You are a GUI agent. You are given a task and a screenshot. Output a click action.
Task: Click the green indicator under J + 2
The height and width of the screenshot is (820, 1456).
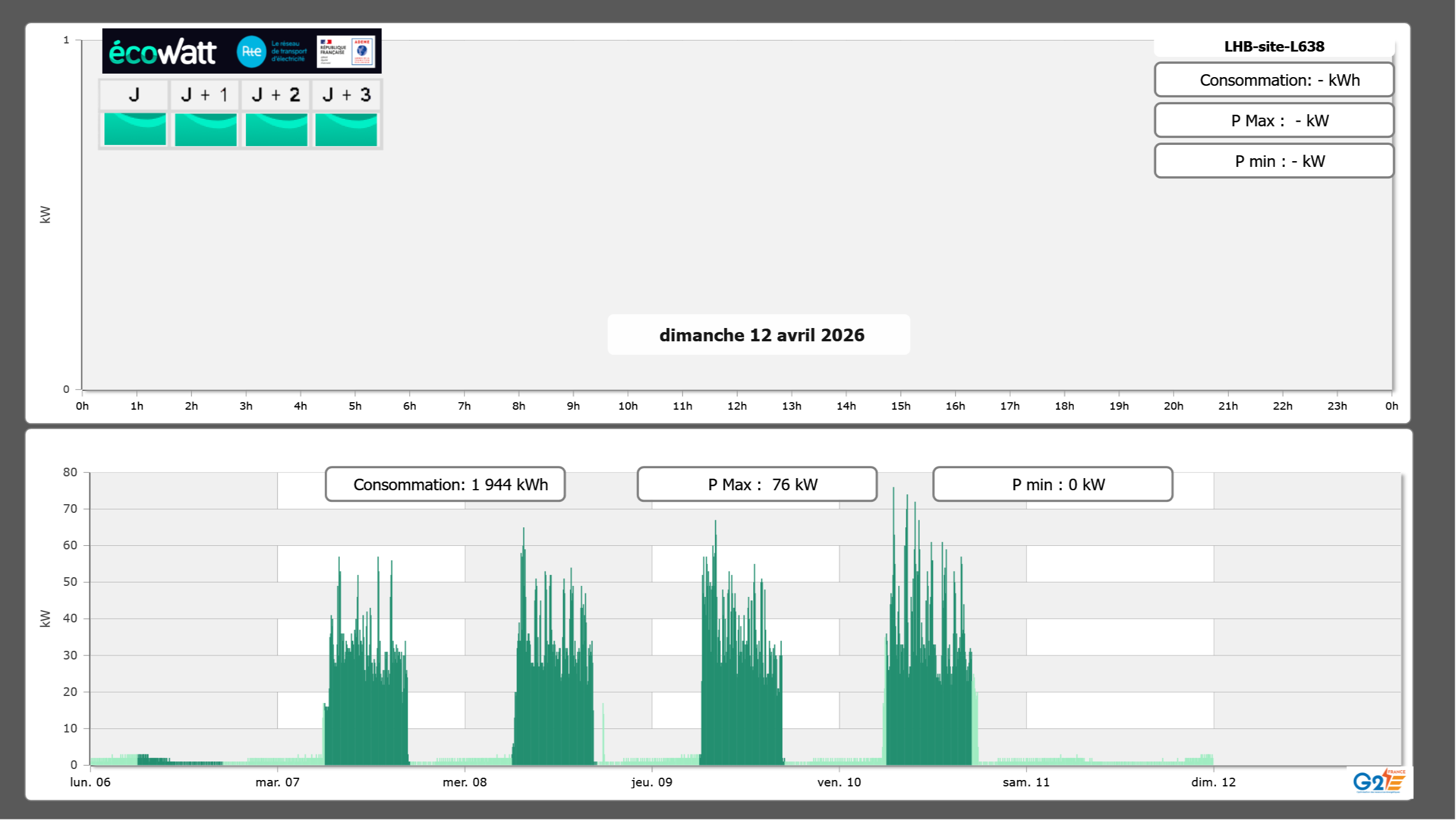click(276, 129)
